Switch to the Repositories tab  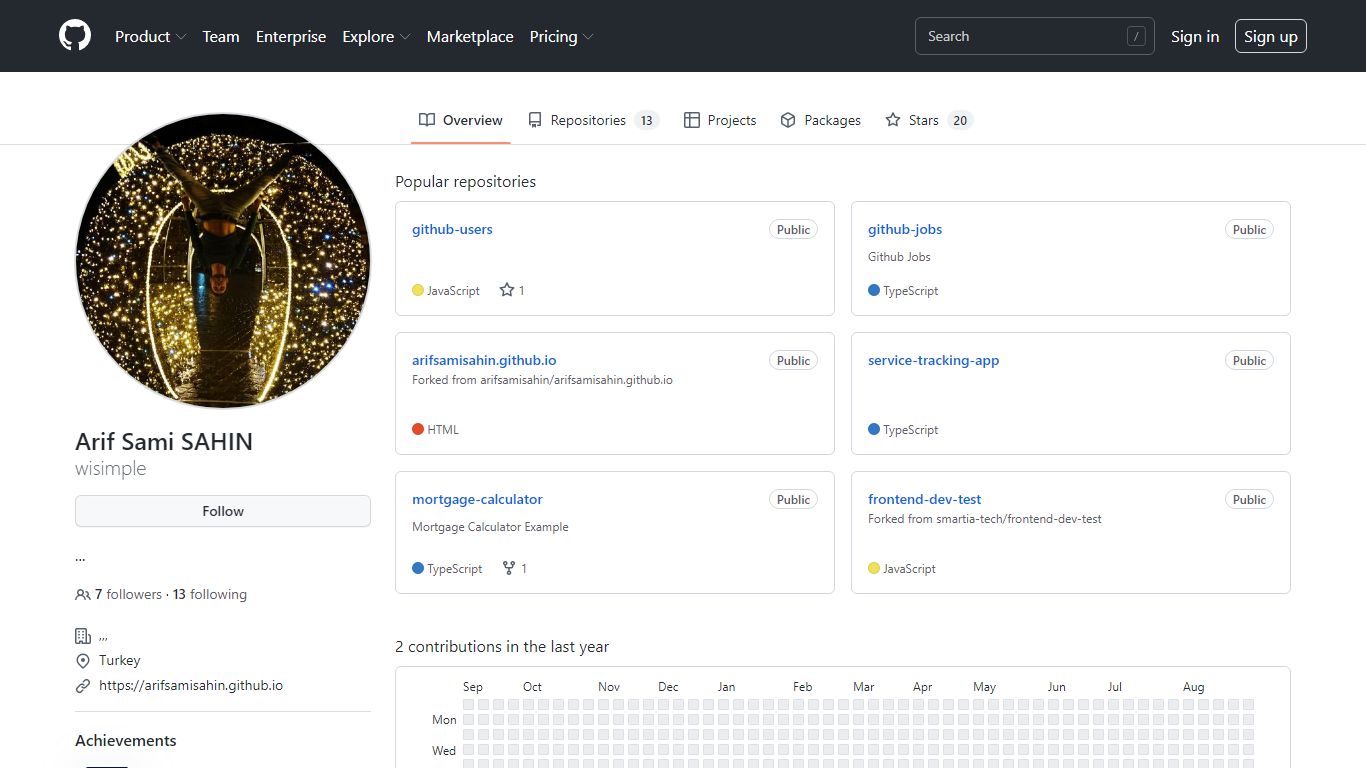[593, 120]
